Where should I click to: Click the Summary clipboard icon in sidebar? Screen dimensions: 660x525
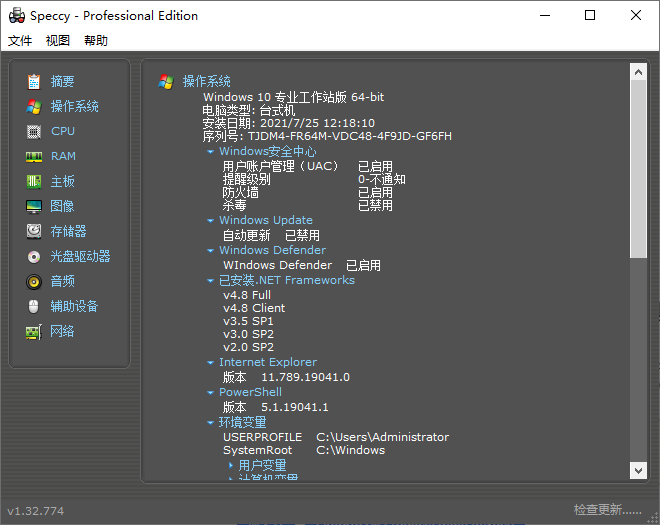[34, 82]
